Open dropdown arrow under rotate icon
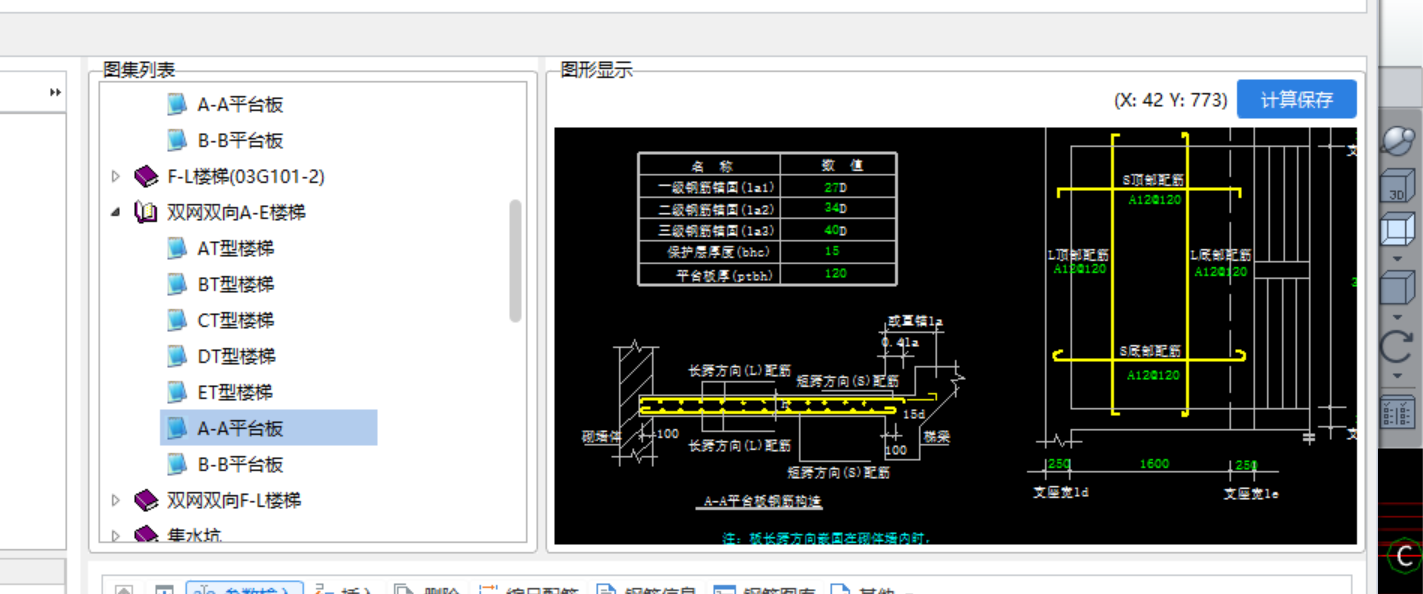 [1397, 376]
